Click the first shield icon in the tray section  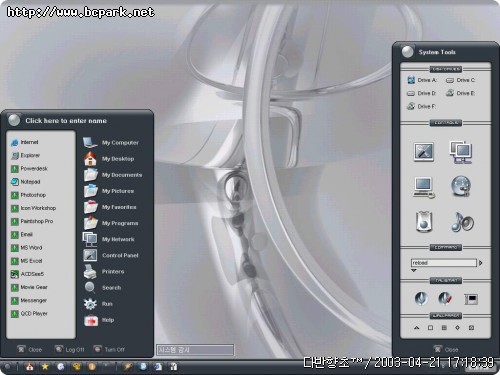point(421,298)
